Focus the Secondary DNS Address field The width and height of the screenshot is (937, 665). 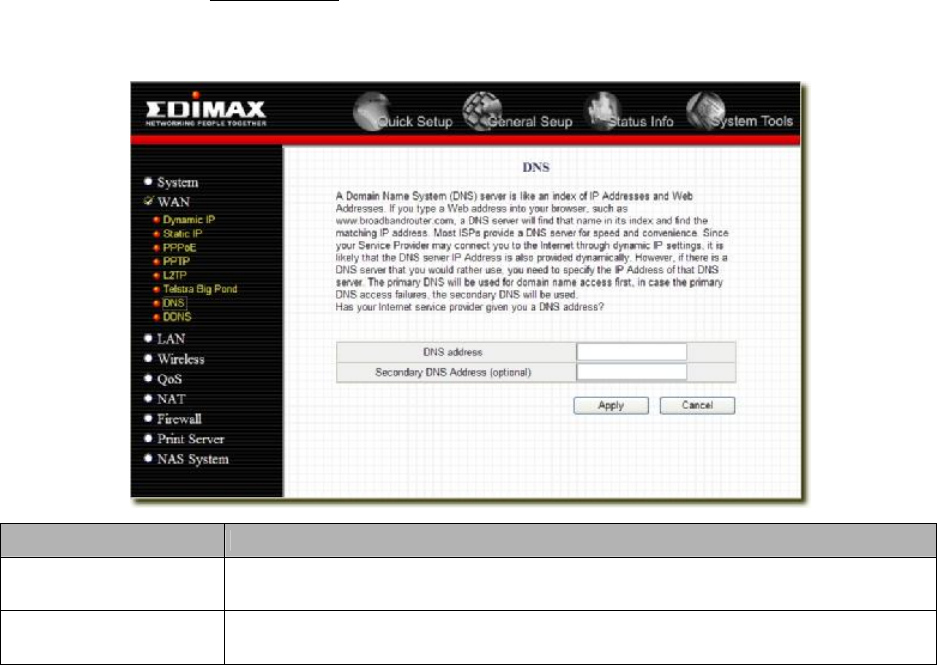(x=632, y=372)
